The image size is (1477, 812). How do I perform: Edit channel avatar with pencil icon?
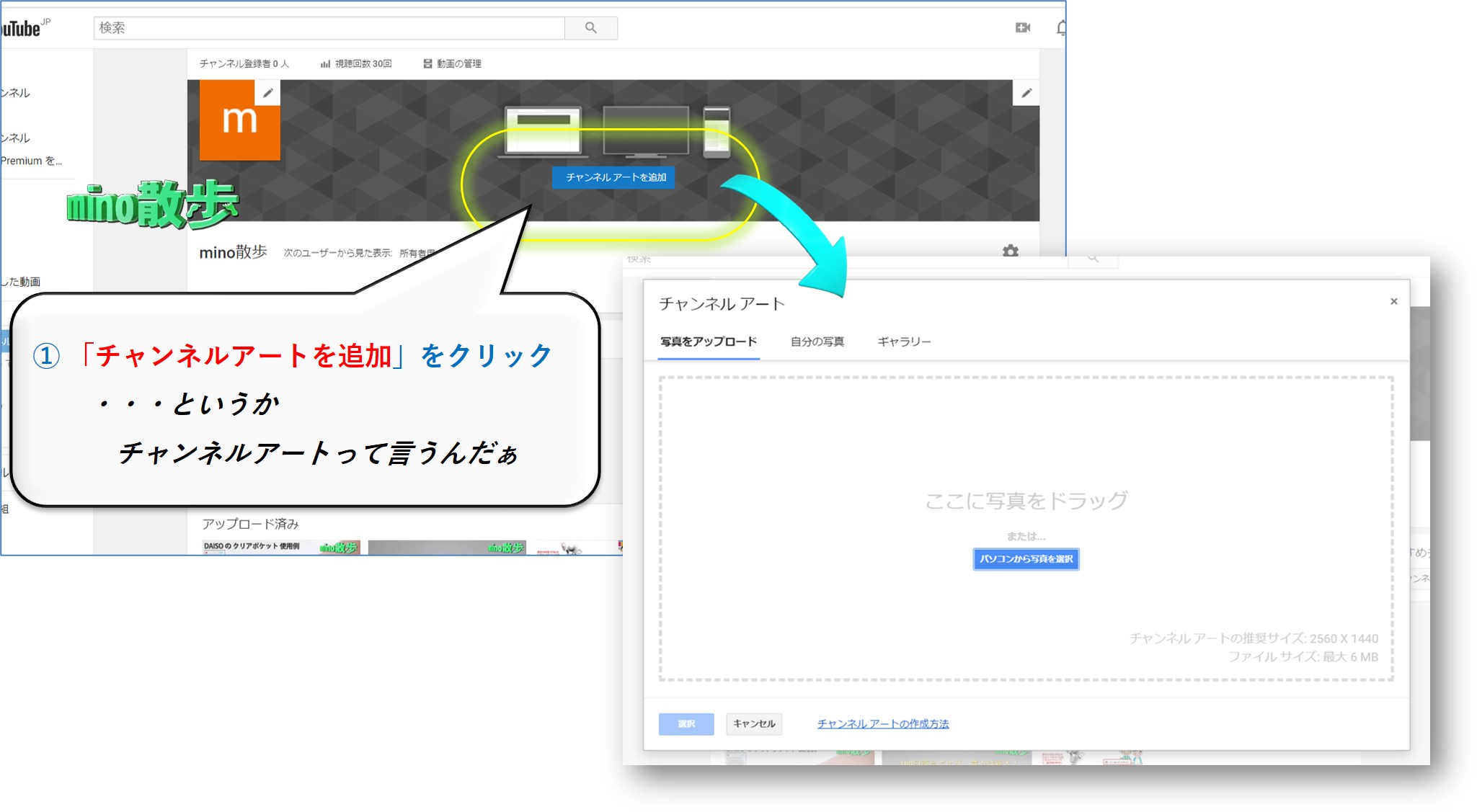pyautogui.click(x=267, y=93)
